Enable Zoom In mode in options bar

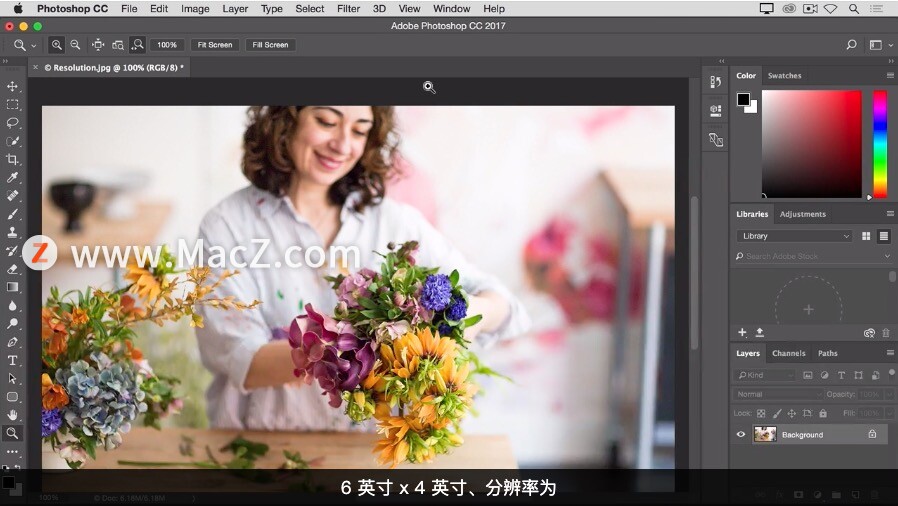(x=57, y=45)
